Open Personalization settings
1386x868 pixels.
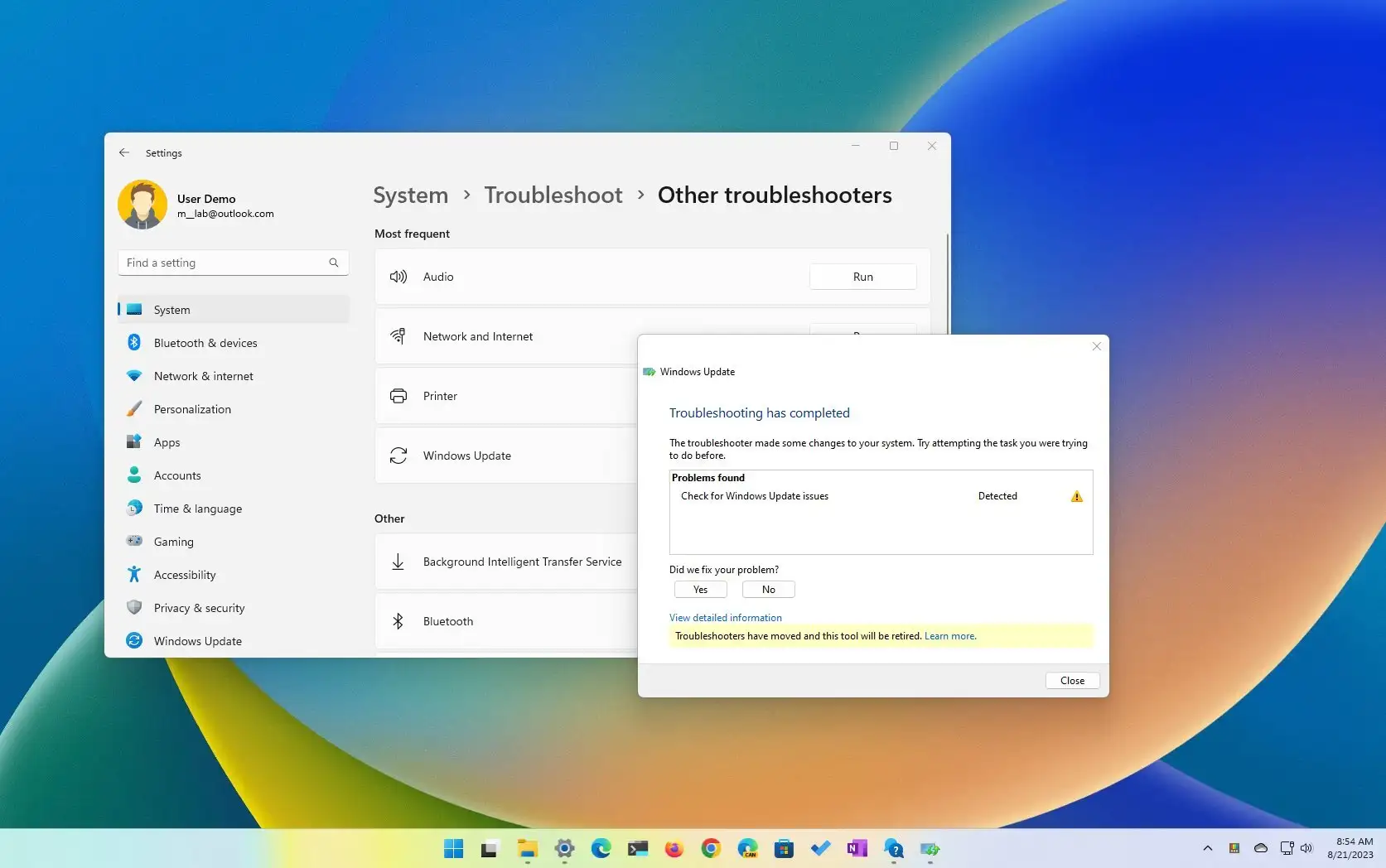(x=192, y=408)
